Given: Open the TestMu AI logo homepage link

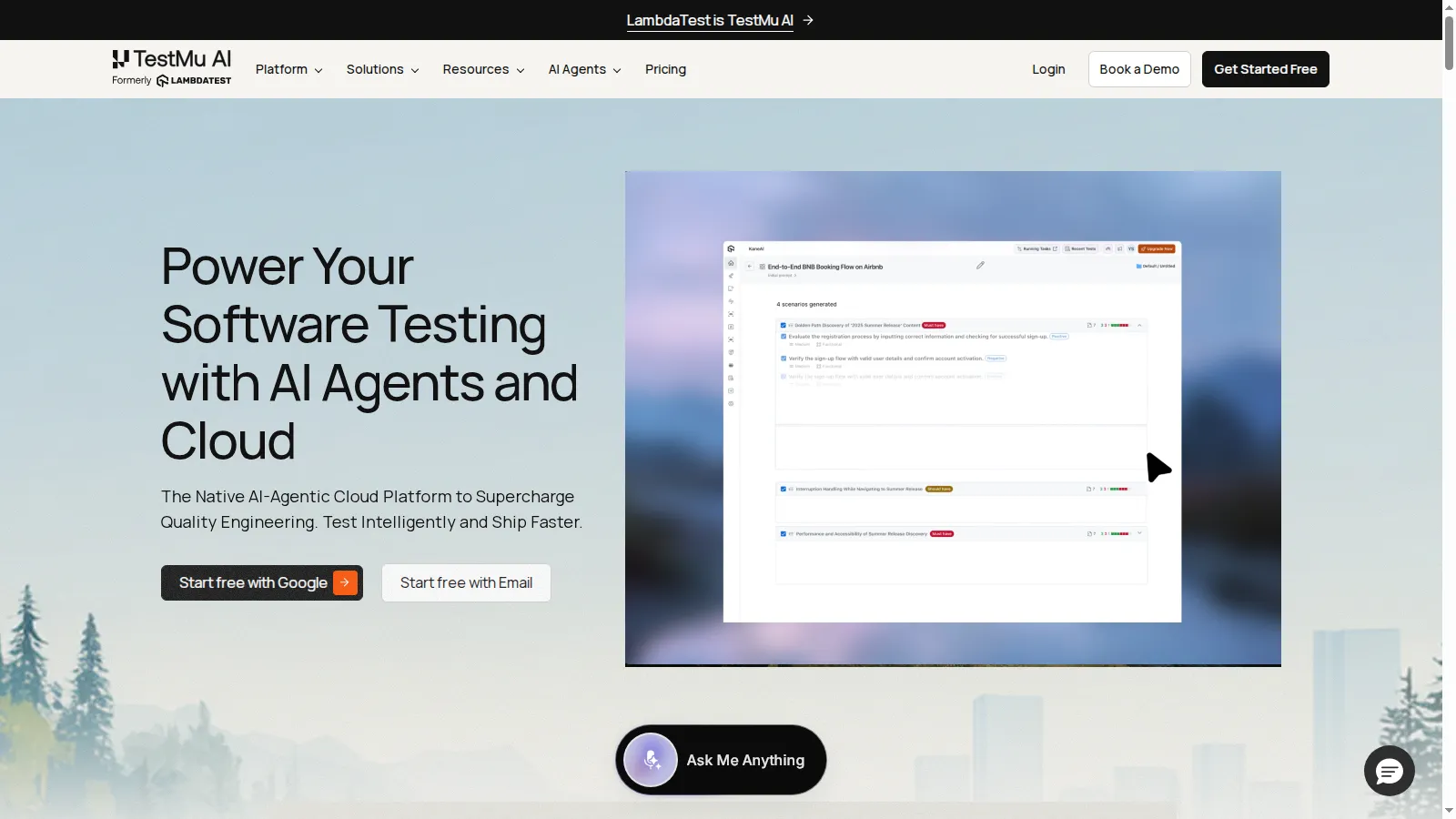Looking at the screenshot, I should coord(171,68).
